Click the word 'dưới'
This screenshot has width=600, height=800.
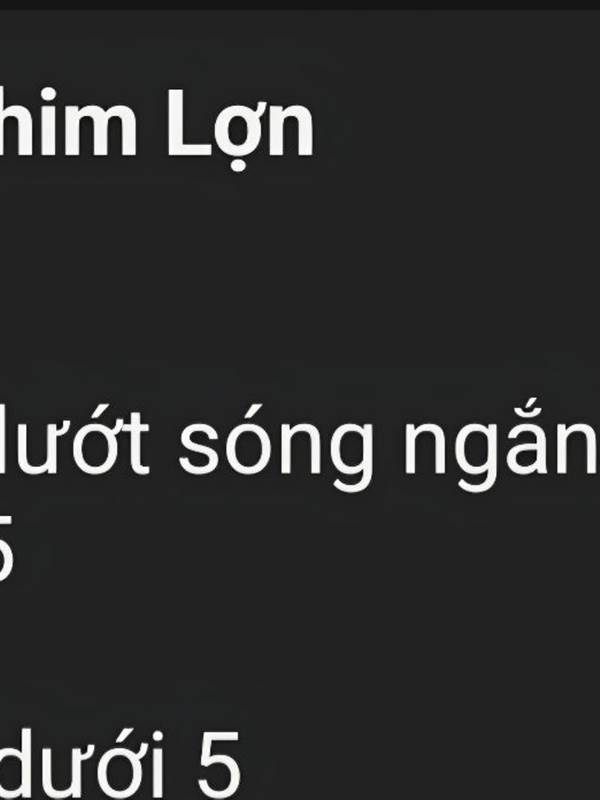coord(82,766)
